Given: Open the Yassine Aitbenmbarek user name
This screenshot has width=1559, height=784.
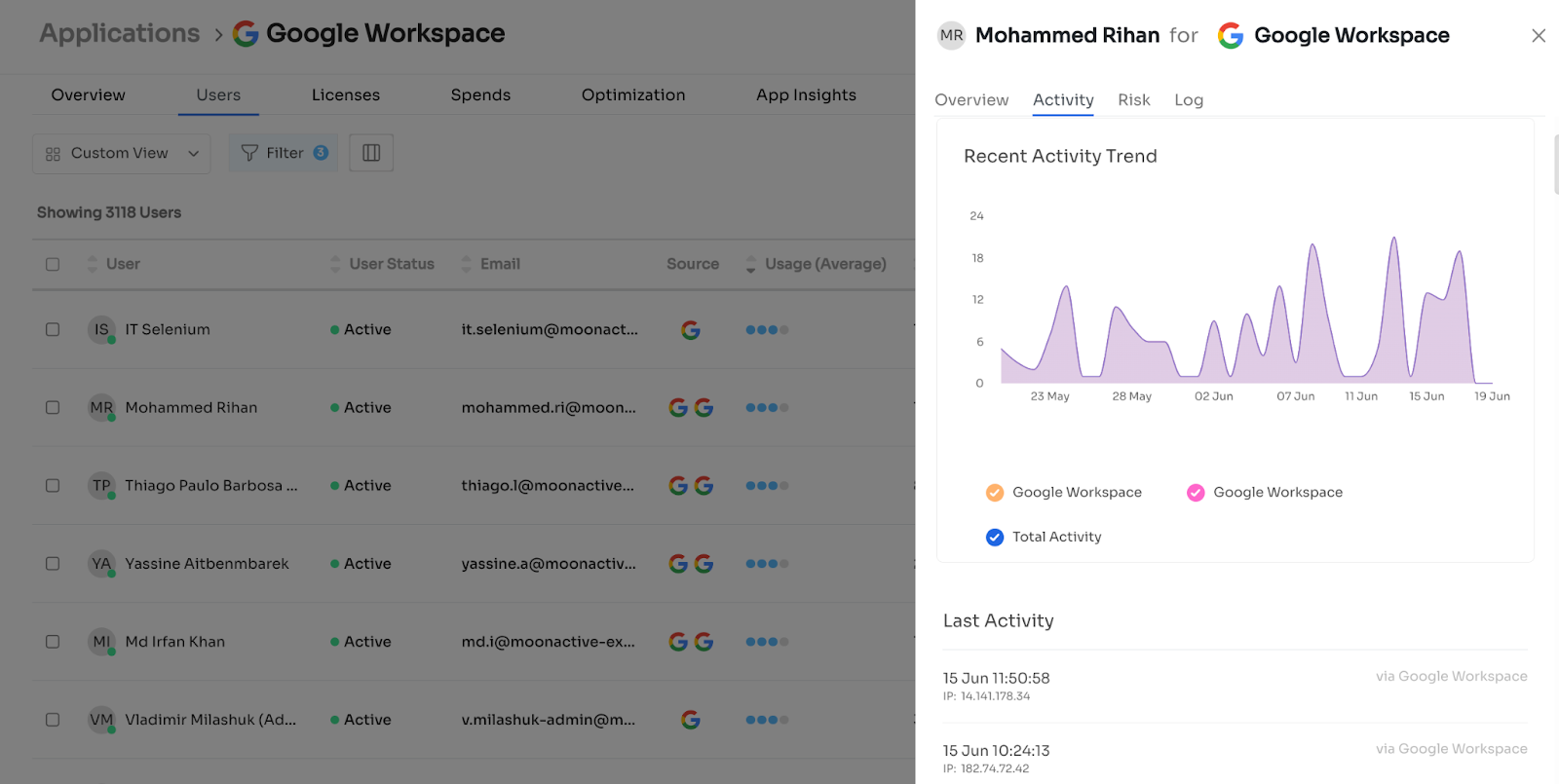Looking at the screenshot, I should tap(207, 564).
